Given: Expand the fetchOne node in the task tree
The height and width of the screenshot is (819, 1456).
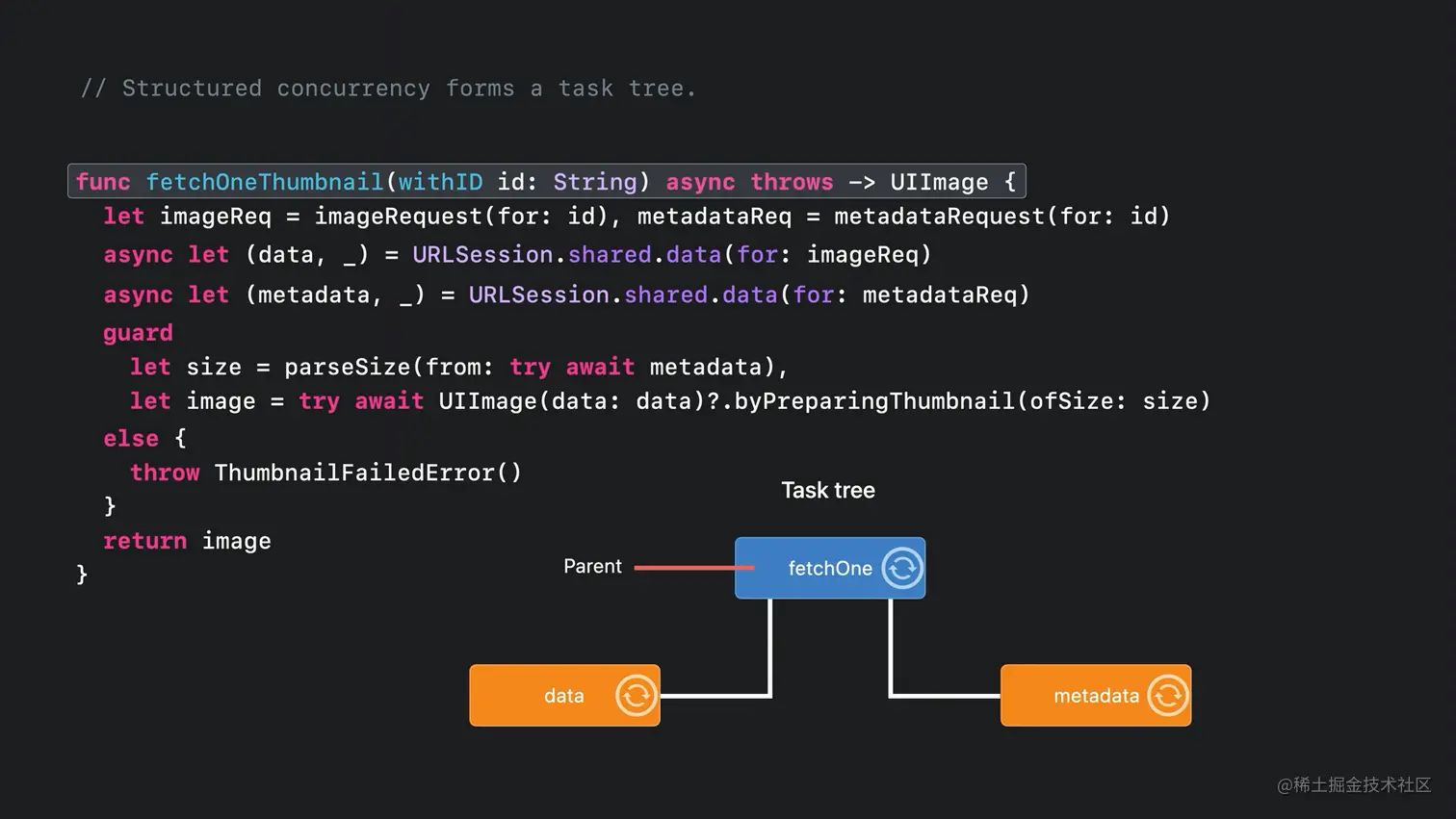Looking at the screenshot, I should (x=830, y=568).
